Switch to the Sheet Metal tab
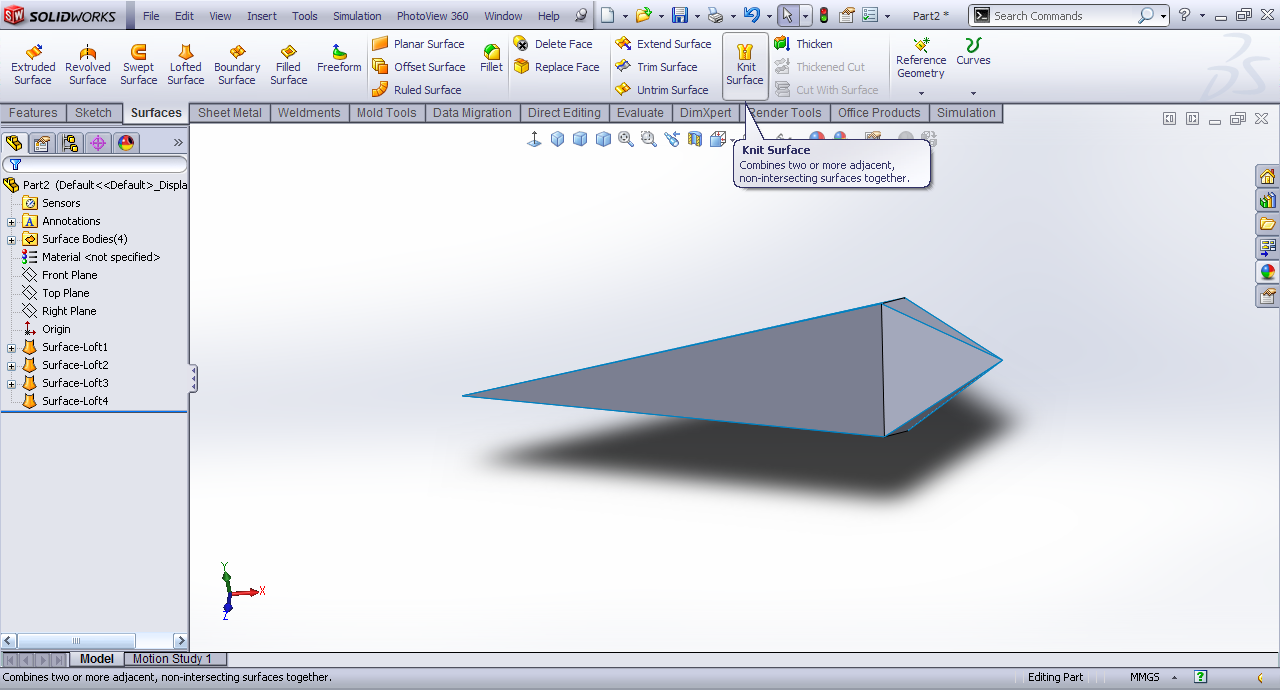The image size is (1280, 690). coord(229,113)
